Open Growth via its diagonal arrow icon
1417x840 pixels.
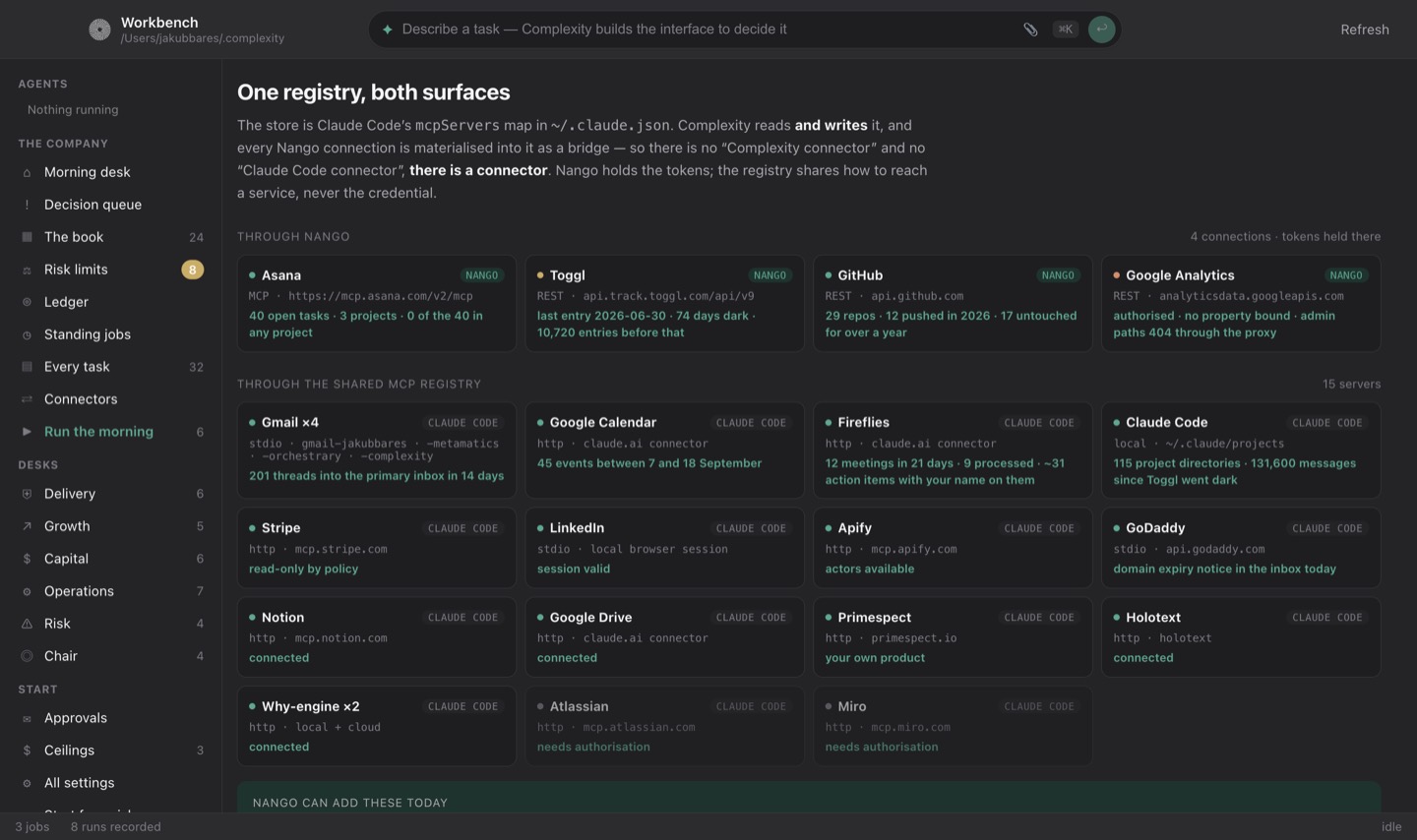pyautogui.click(x=27, y=526)
